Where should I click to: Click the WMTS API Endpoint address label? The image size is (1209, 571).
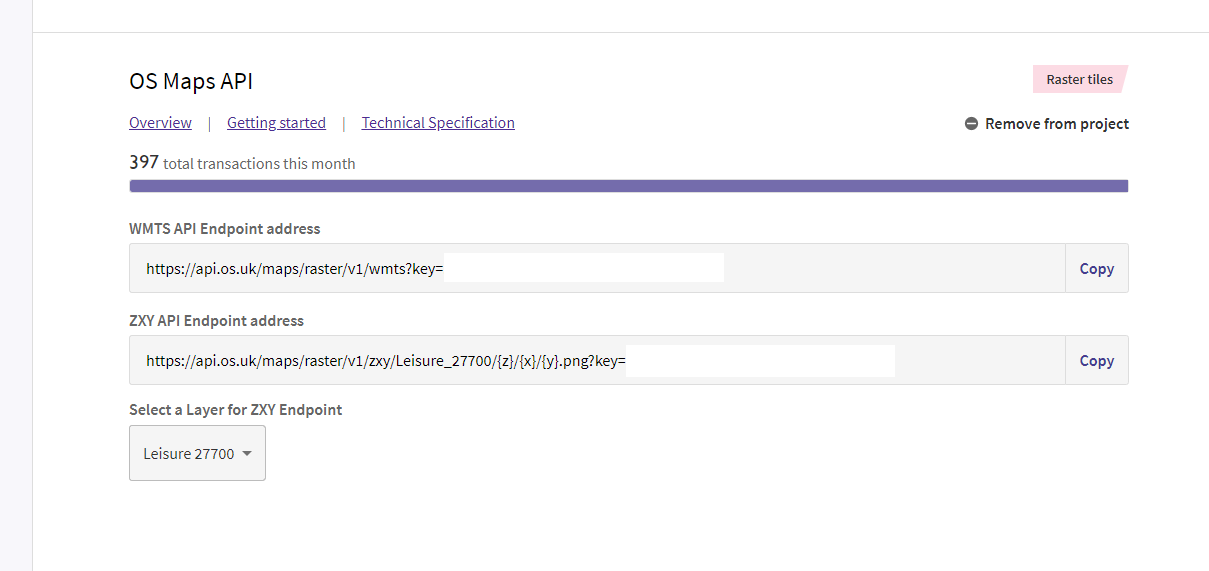coord(225,229)
